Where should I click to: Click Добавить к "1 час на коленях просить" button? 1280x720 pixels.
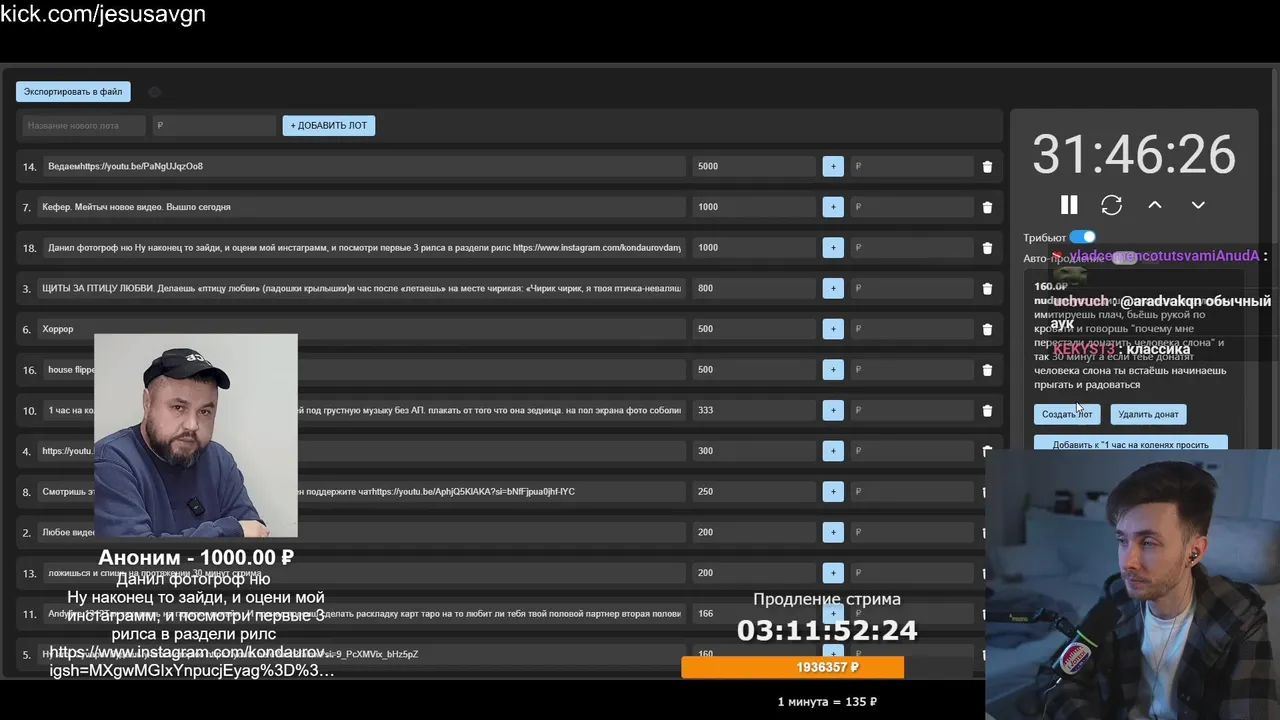1130,445
